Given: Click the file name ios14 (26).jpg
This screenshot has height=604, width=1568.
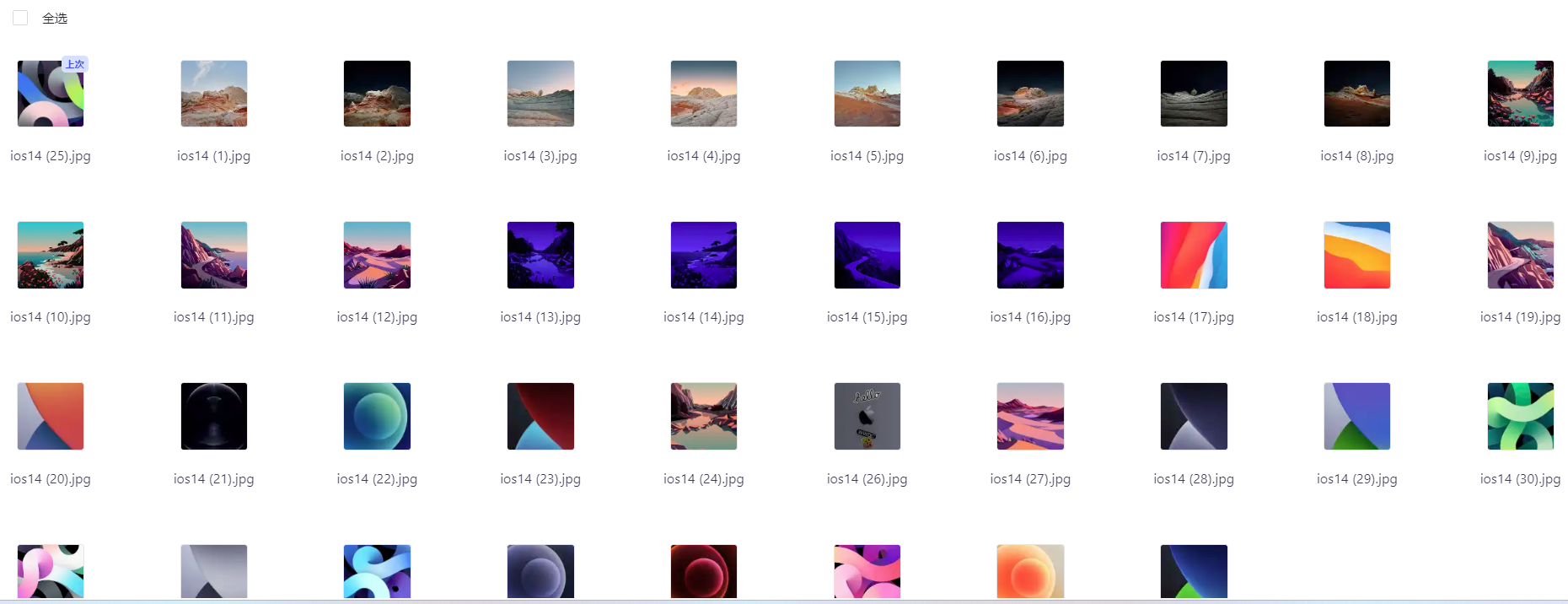Looking at the screenshot, I should click(x=867, y=479).
